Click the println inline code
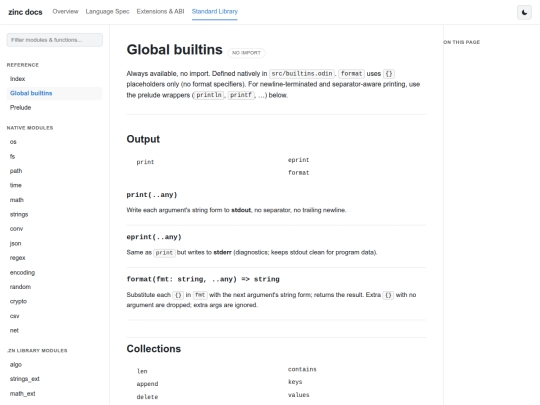Image resolution: width=540 pixels, height=405 pixels. pos(209,95)
